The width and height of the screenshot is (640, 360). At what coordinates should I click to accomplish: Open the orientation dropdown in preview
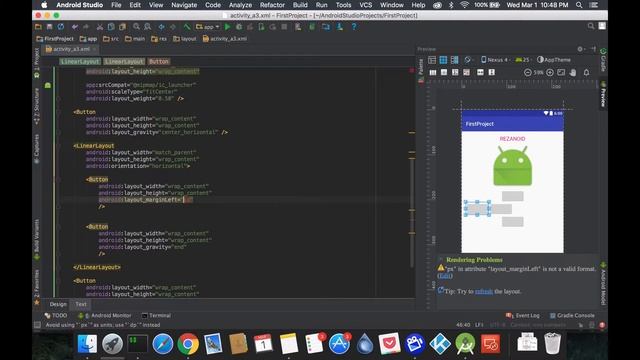469,60
